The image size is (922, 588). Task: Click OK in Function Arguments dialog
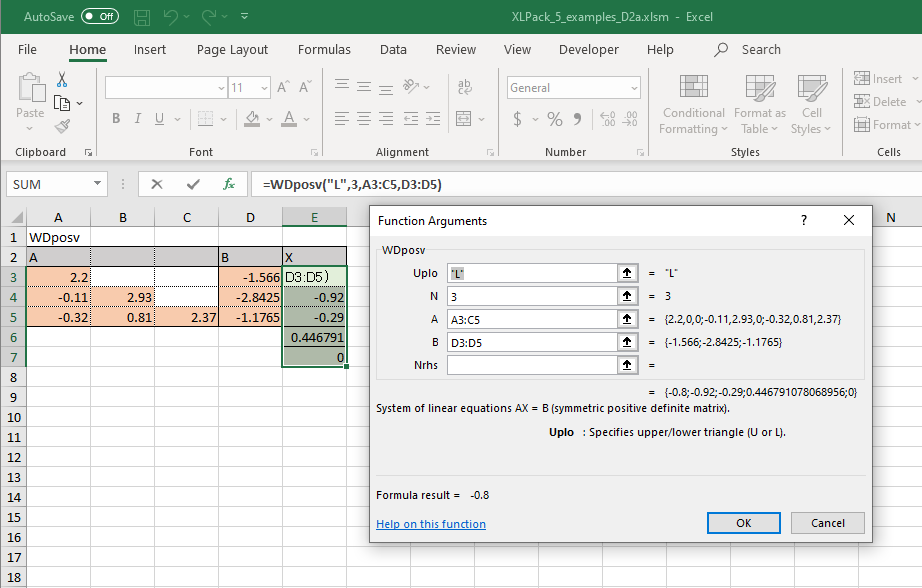point(744,523)
